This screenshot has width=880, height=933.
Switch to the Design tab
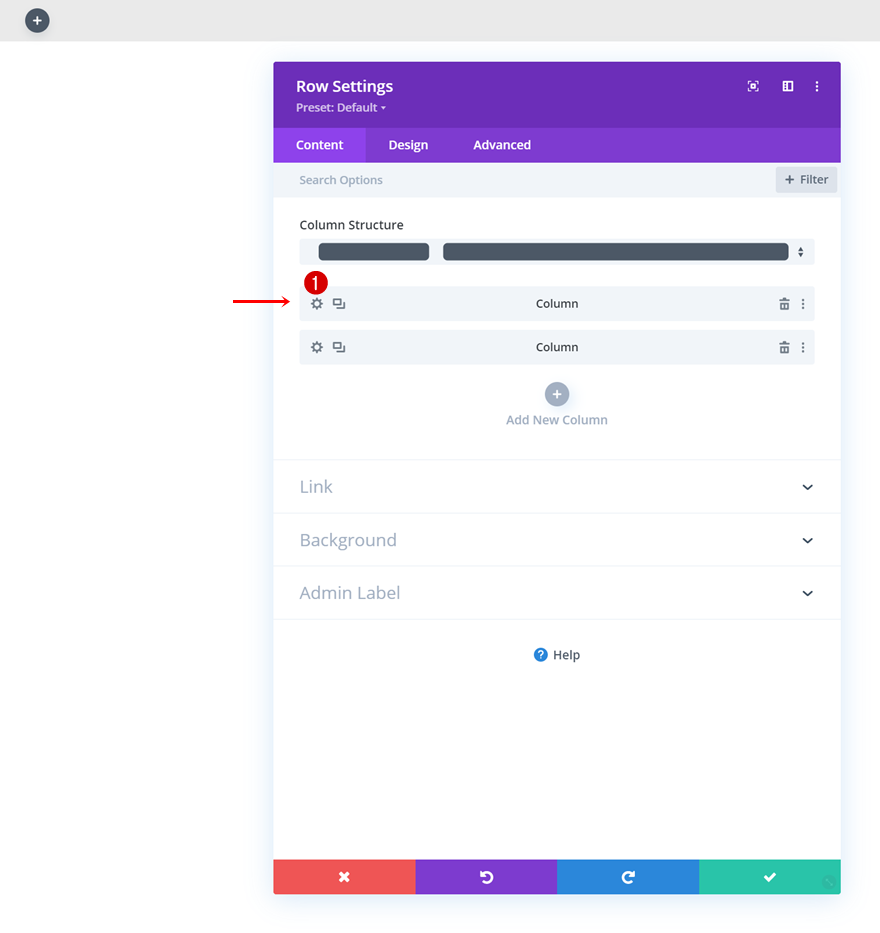coord(408,145)
